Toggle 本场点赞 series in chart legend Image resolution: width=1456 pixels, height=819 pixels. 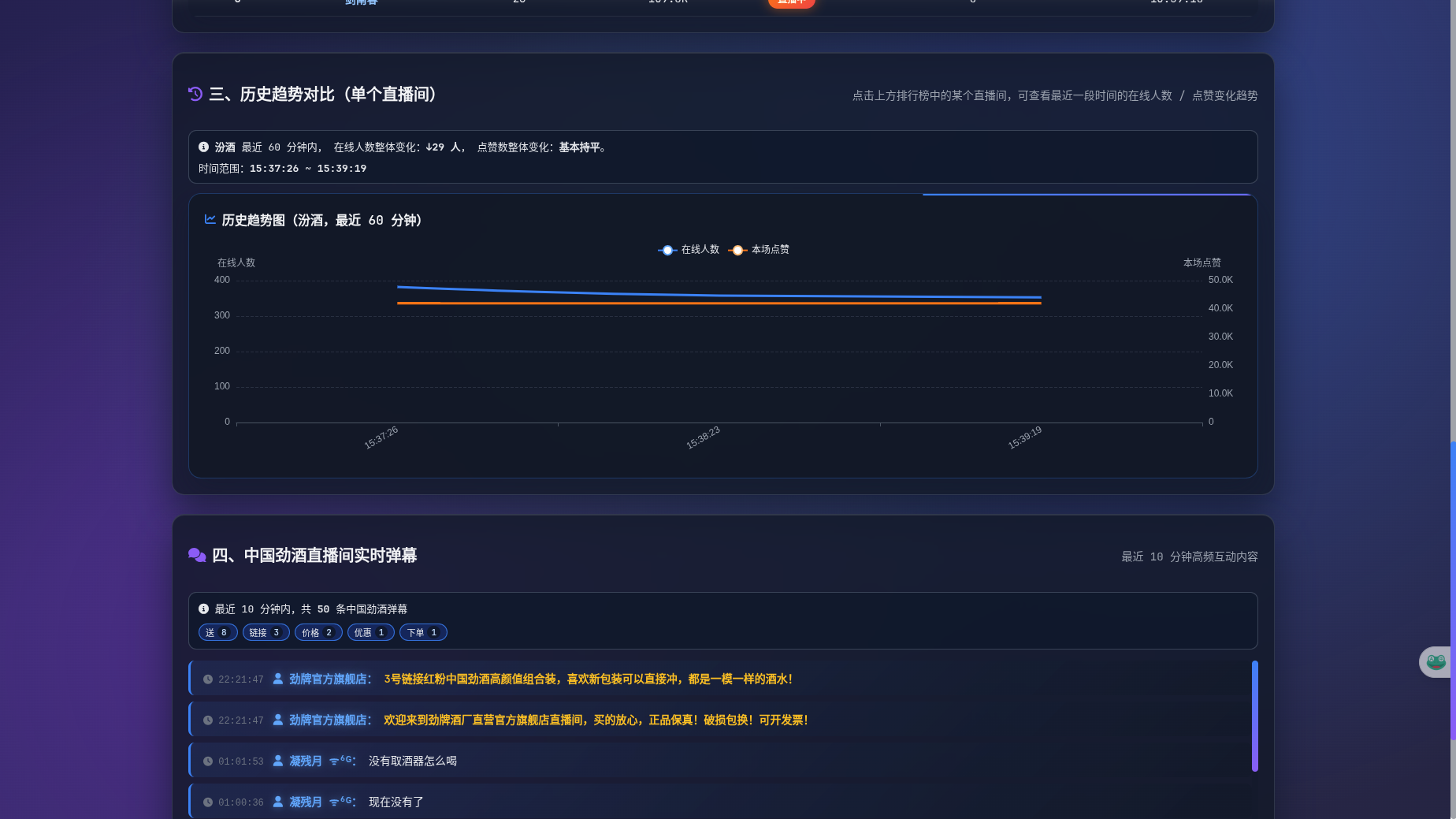[x=759, y=250]
